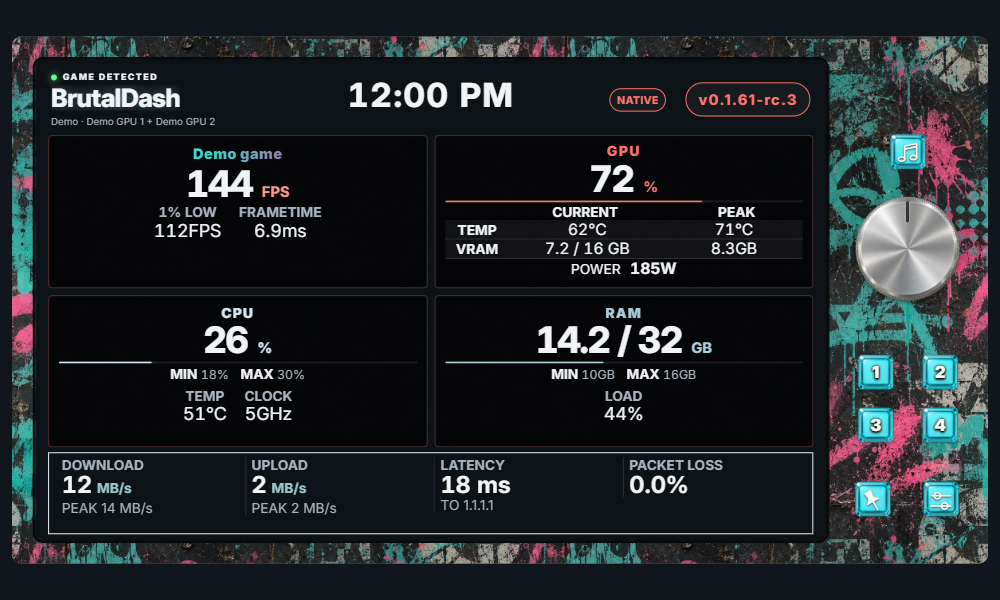1000x600 pixels.
Task: Click the pushpin icon button
Action: (x=872, y=499)
